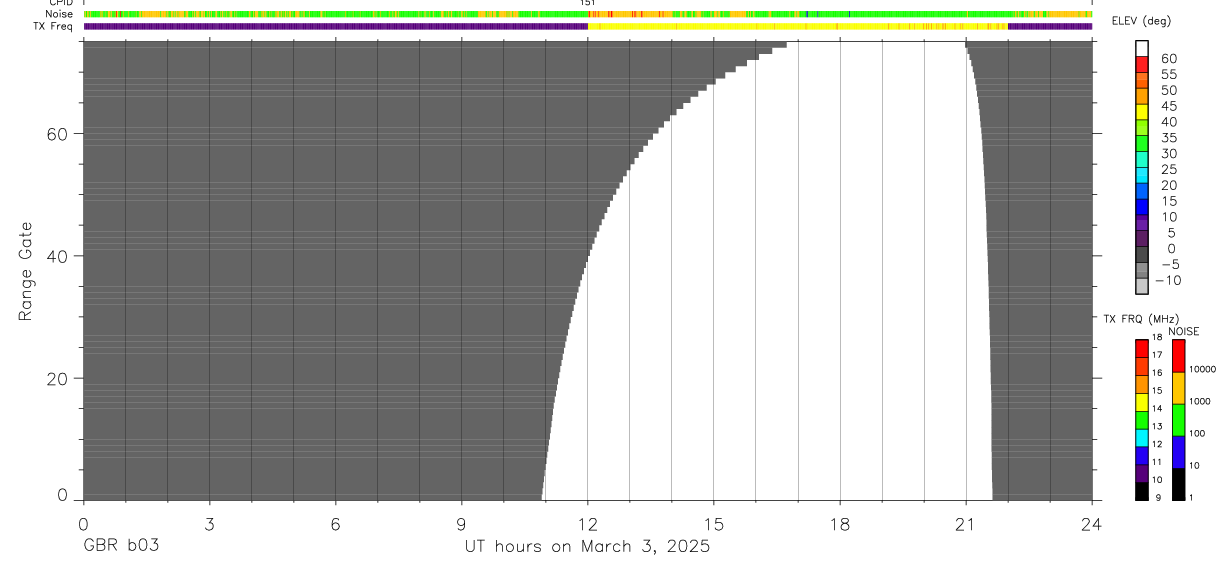
Task: Click the light gray bottom ELEV swatch
Action: (x=1142, y=288)
